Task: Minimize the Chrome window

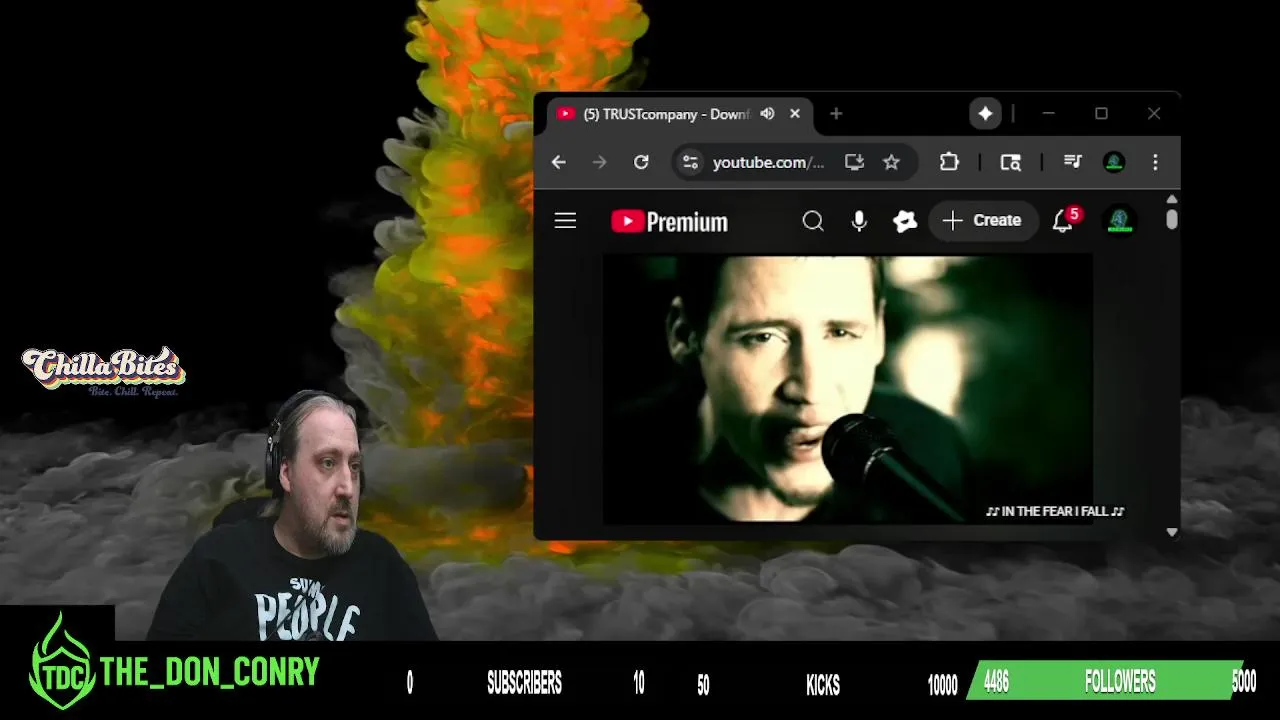Action: (x=1048, y=114)
